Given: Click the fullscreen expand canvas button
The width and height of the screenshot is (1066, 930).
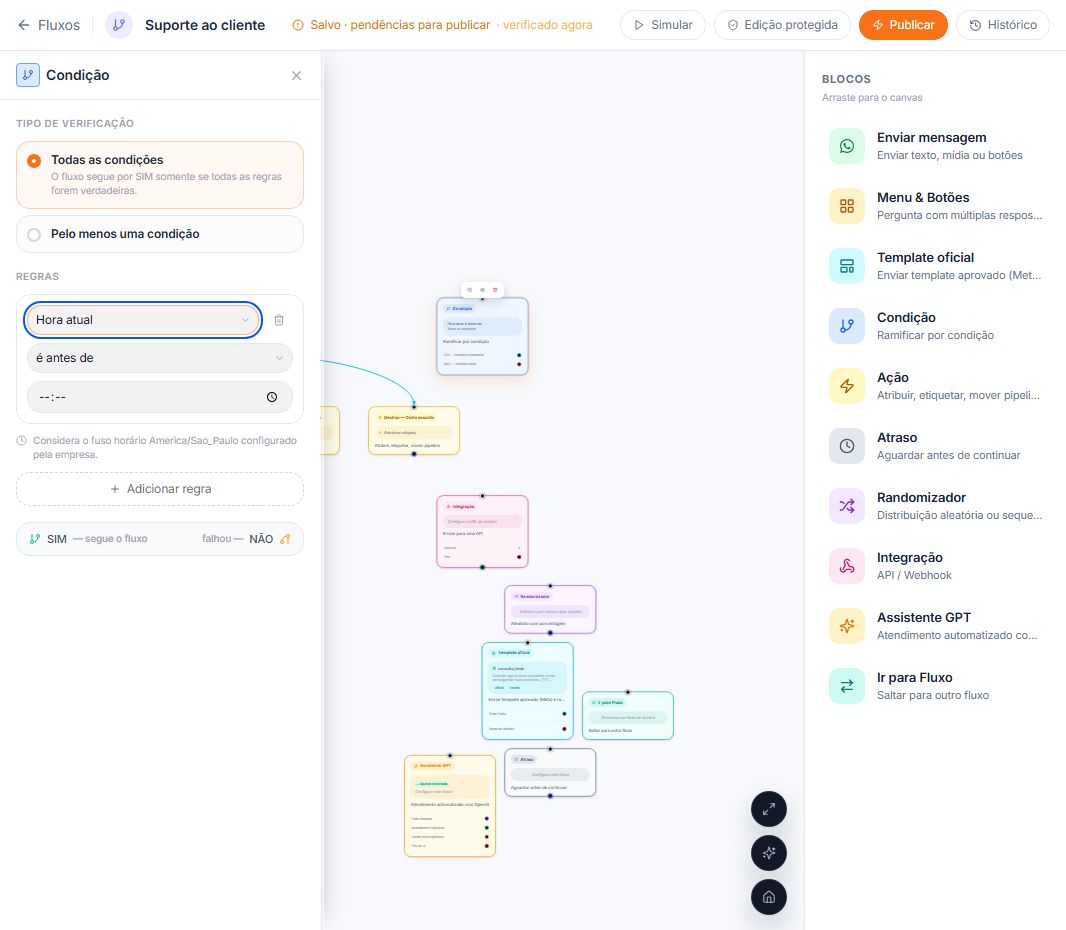Looking at the screenshot, I should (x=769, y=809).
